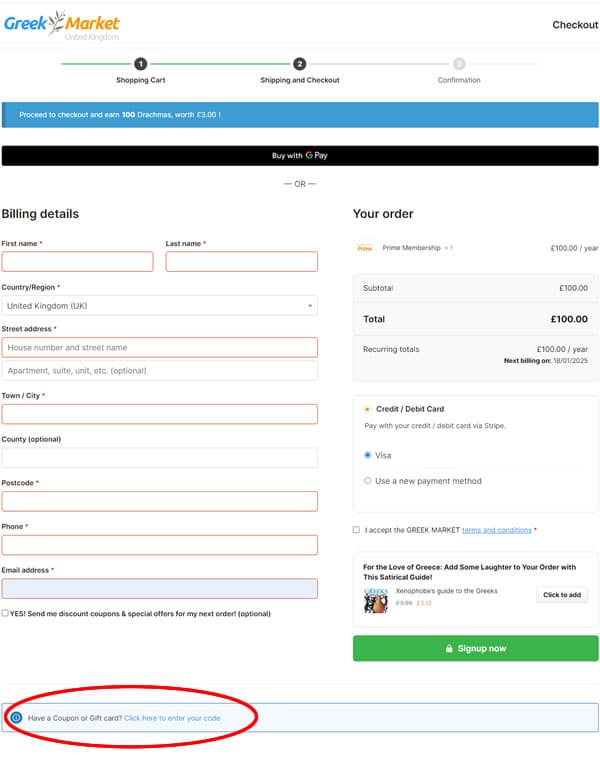Click the Prime Membership product icon

tap(365, 248)
